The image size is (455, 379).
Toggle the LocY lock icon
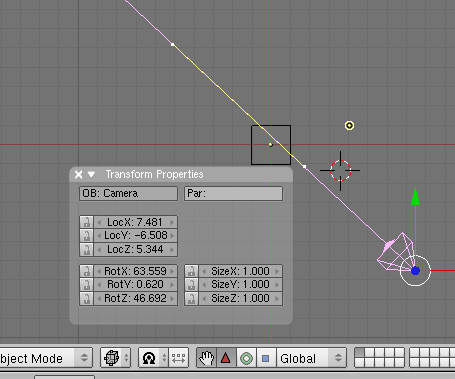(x=87, y=236)
